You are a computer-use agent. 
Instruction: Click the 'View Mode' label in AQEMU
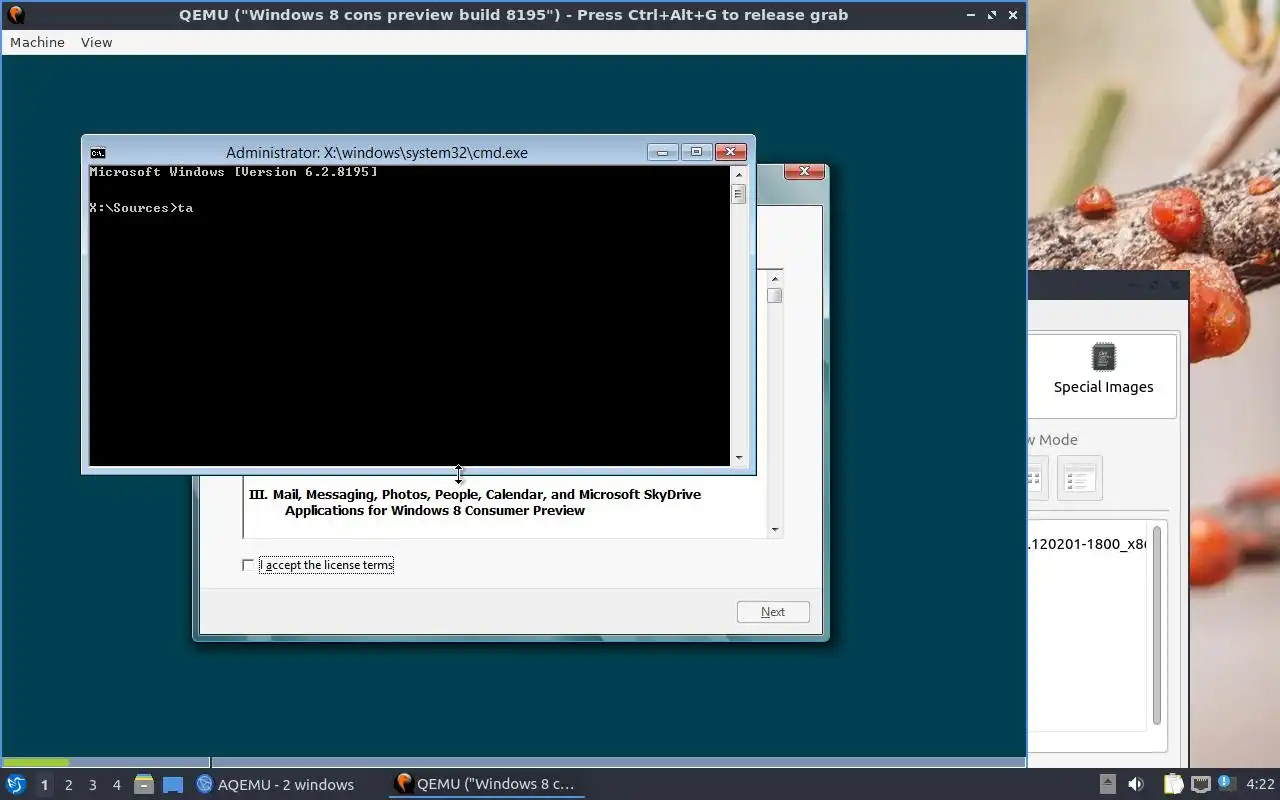click(x=1053, y=440)
